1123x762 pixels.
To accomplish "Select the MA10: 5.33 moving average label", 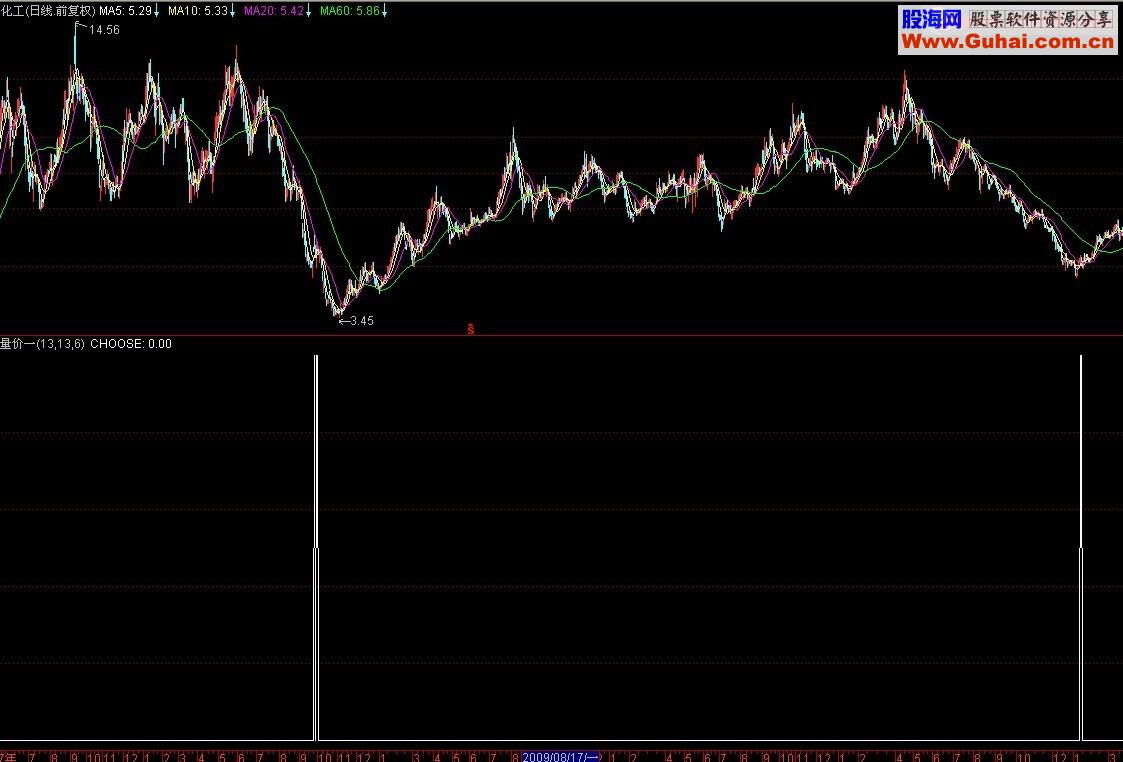I will pos(203,11).
